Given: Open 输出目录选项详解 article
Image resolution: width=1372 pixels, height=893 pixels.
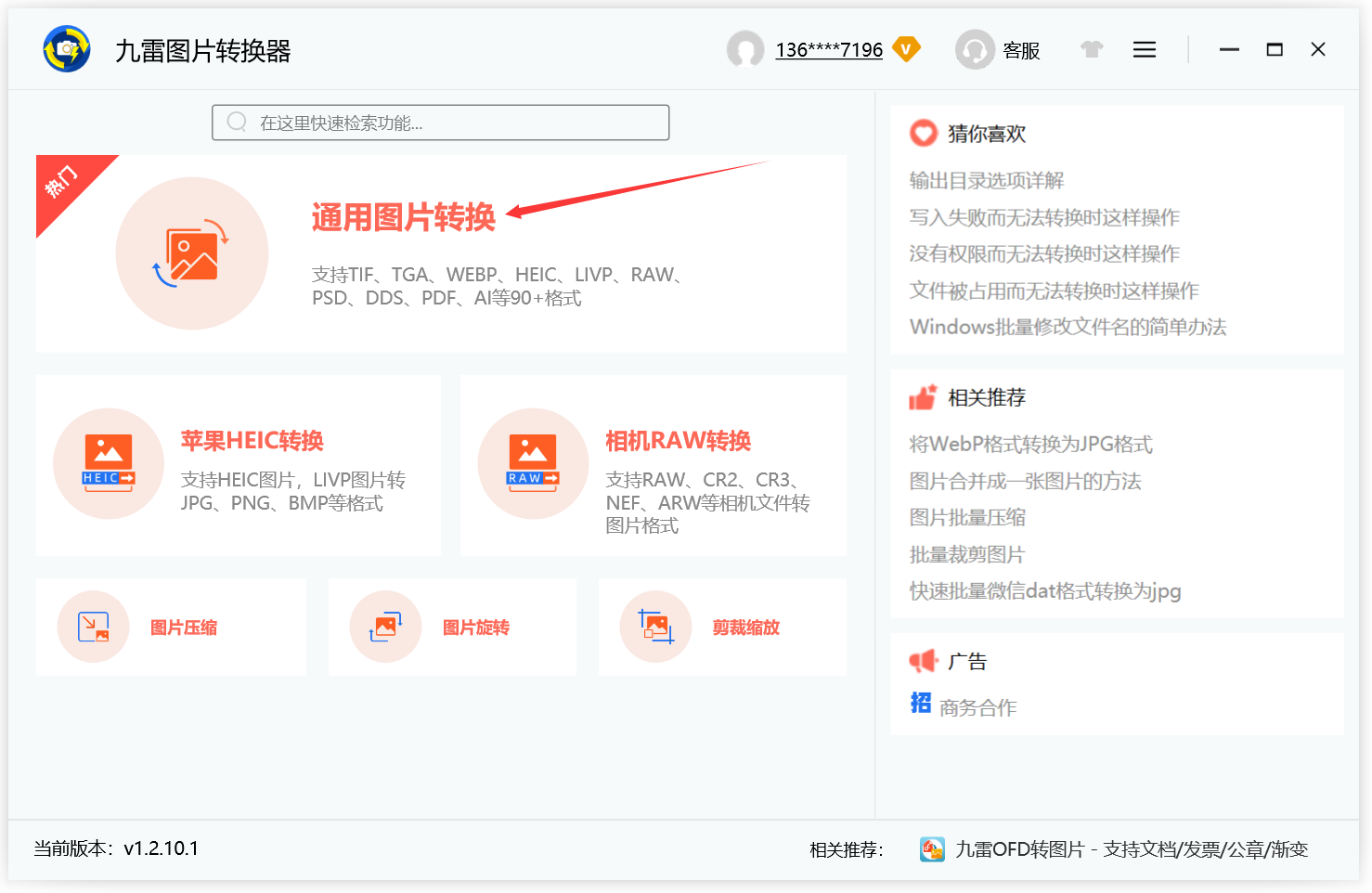Looking at the screenshot, I should [x=987, y=181].
